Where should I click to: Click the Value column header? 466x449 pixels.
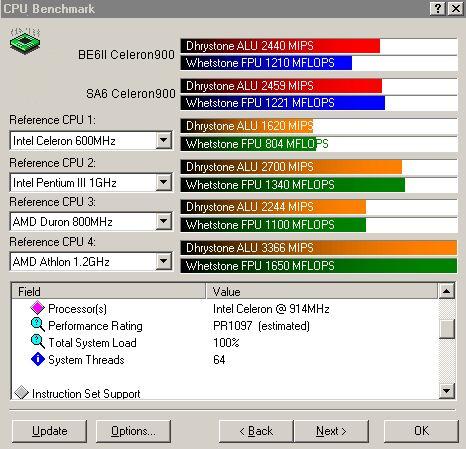(322, 291)
